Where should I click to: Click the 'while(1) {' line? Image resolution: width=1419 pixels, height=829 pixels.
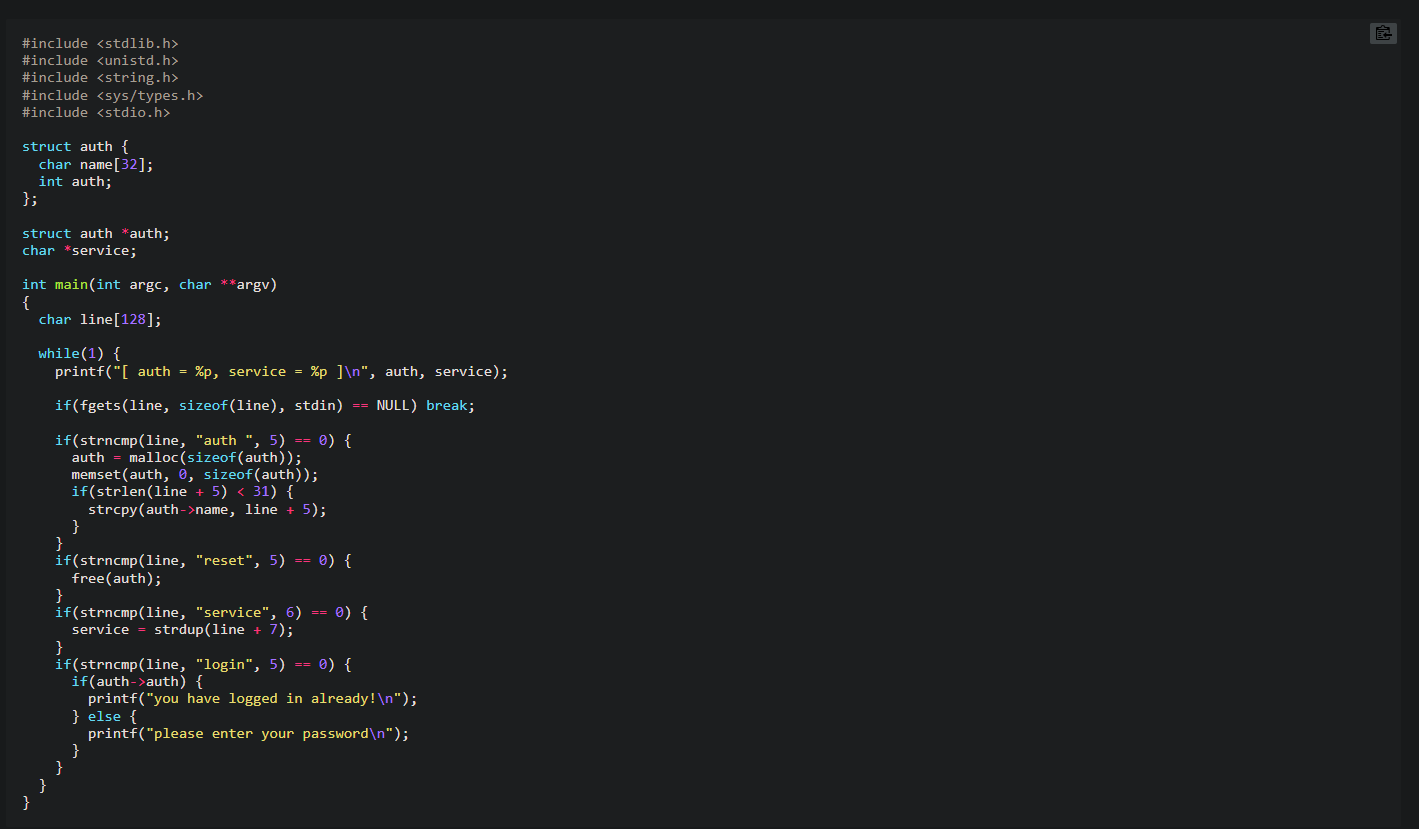(80, 354)
